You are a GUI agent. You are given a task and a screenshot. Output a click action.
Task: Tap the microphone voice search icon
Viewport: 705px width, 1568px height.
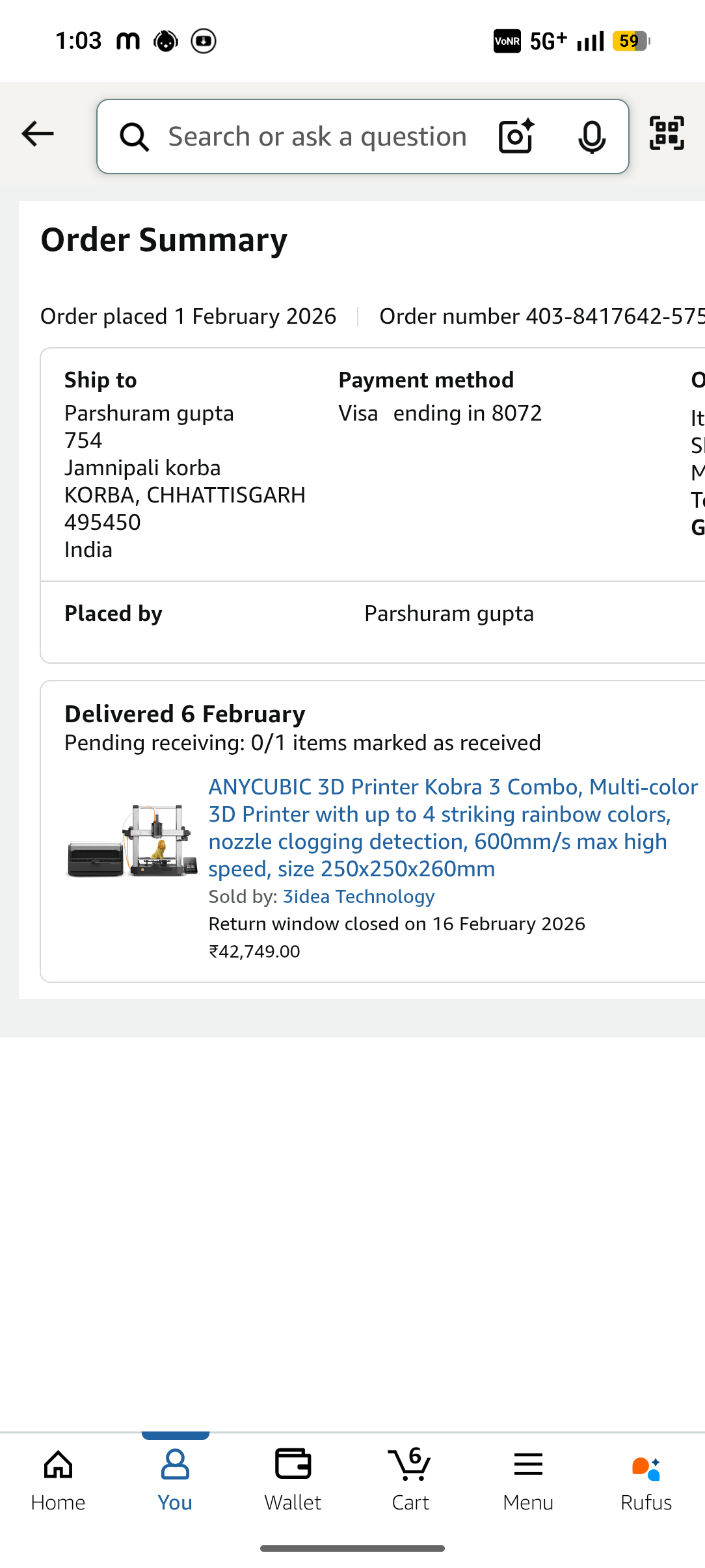coord(591,137)
